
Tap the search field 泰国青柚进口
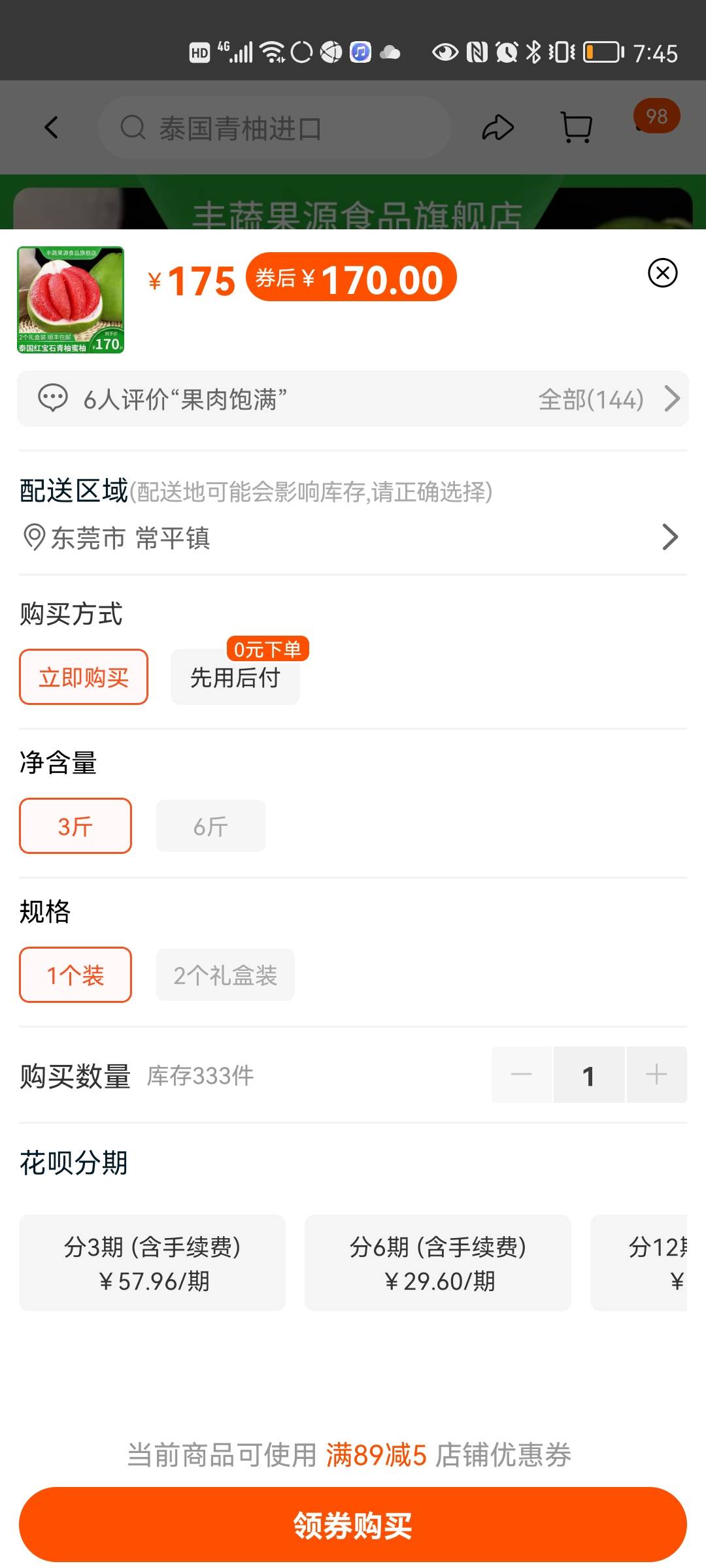(x=275, y=128)
